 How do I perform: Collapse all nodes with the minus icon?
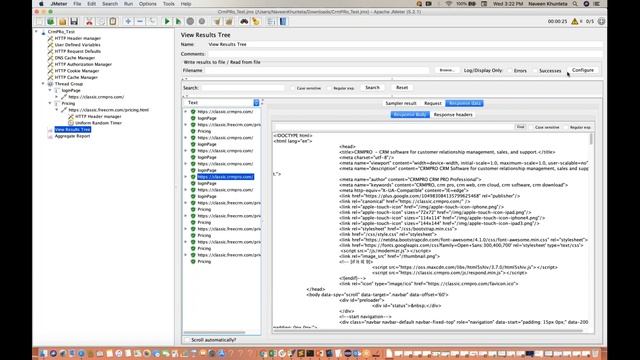(x=140, y=21)
